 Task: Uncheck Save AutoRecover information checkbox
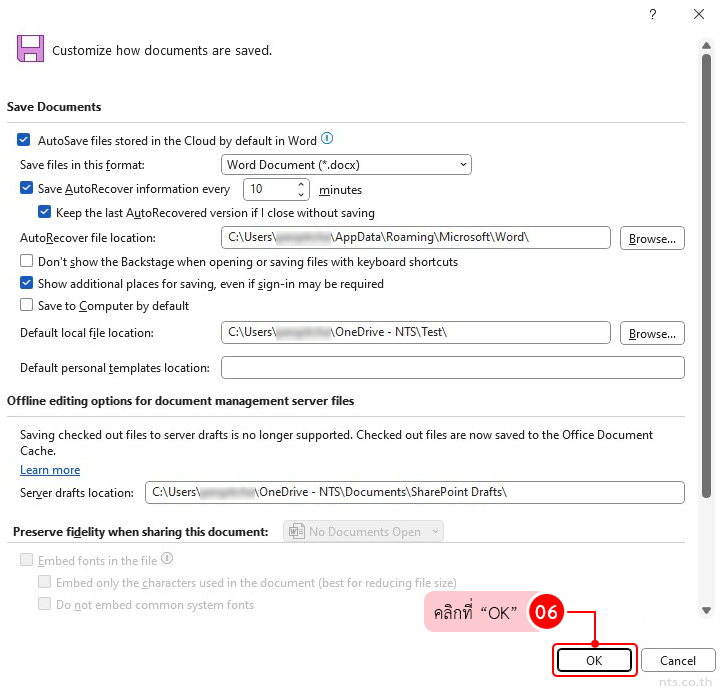pyautogui.click(x=27, y=188)
